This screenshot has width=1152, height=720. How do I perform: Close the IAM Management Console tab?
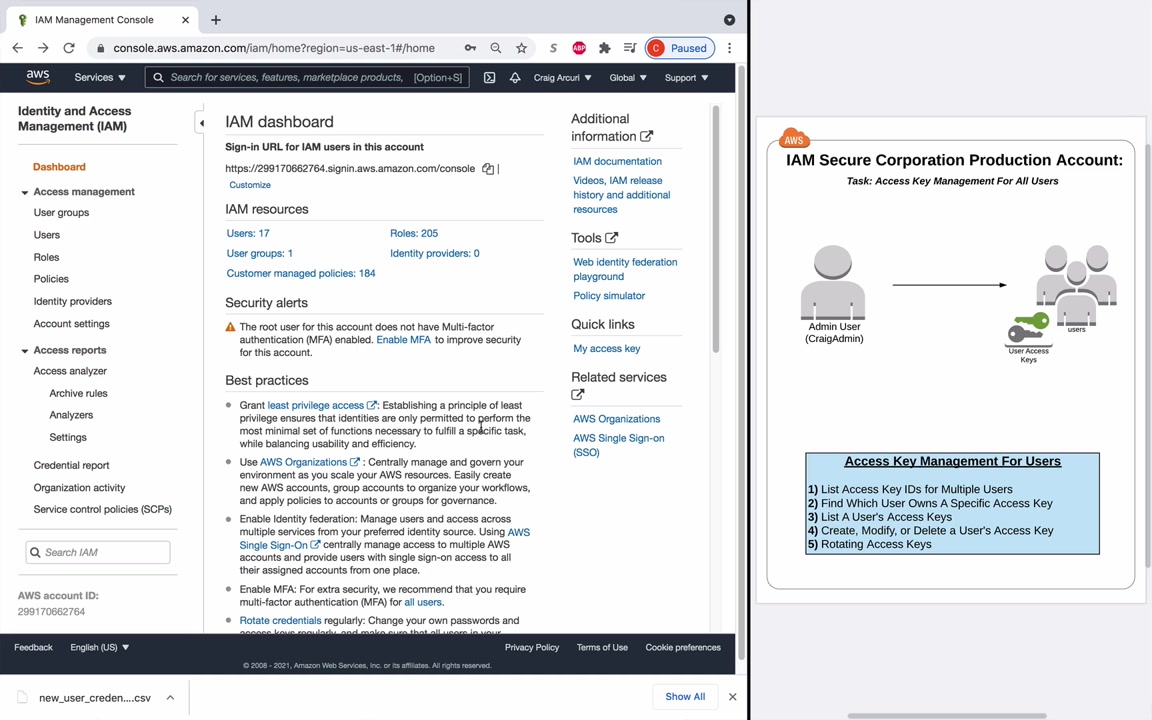tap(185, 20)
